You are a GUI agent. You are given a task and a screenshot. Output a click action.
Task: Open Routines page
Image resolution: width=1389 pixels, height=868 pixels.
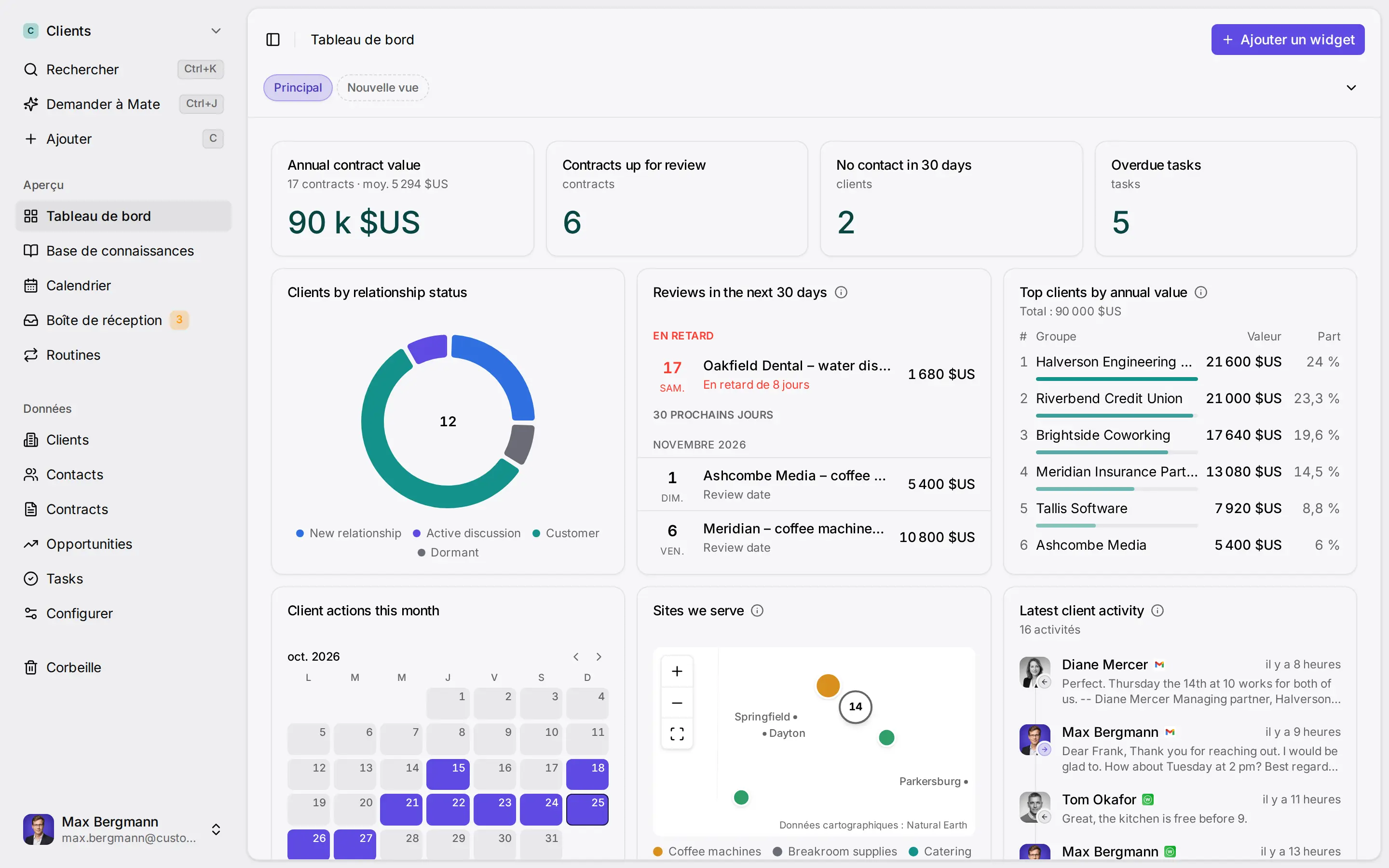pyautogui.click(x=123, y=355)
